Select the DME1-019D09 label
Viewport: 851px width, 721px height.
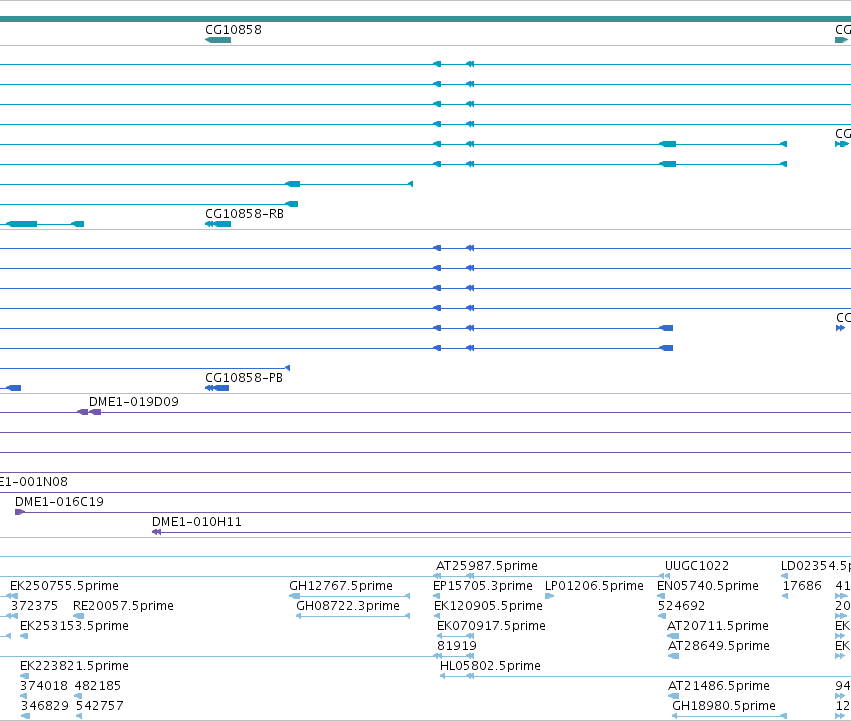pos(134,402)
